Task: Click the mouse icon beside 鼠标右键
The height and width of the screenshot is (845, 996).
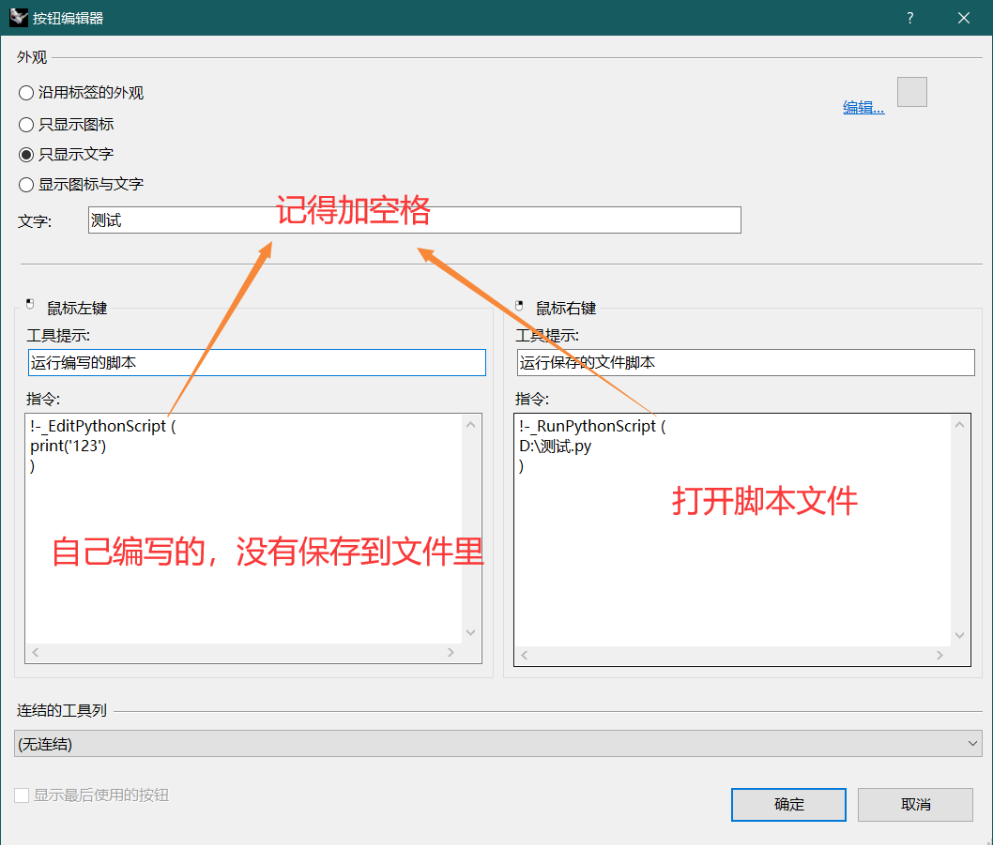Action: tap(517, 304)
